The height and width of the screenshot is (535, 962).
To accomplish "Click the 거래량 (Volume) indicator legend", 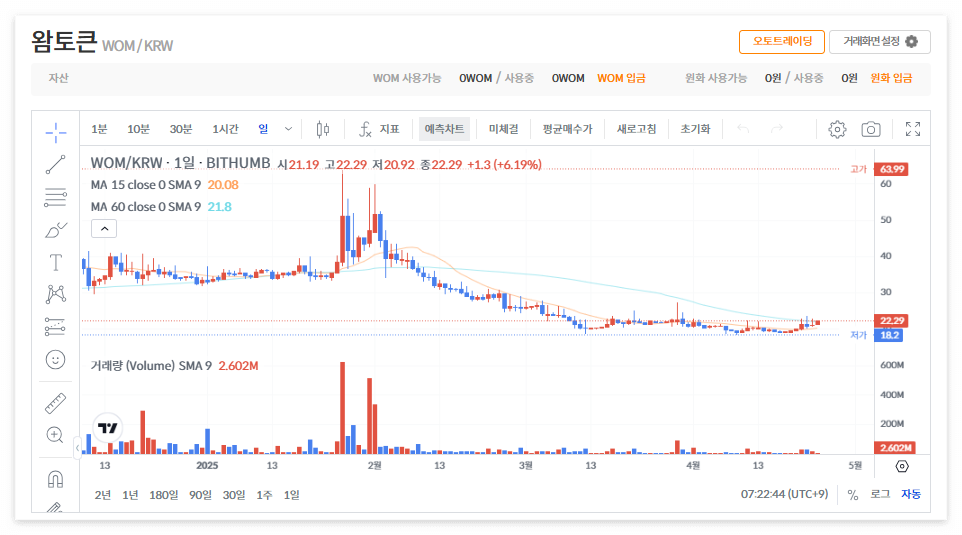I will click(x=151, y=366).
